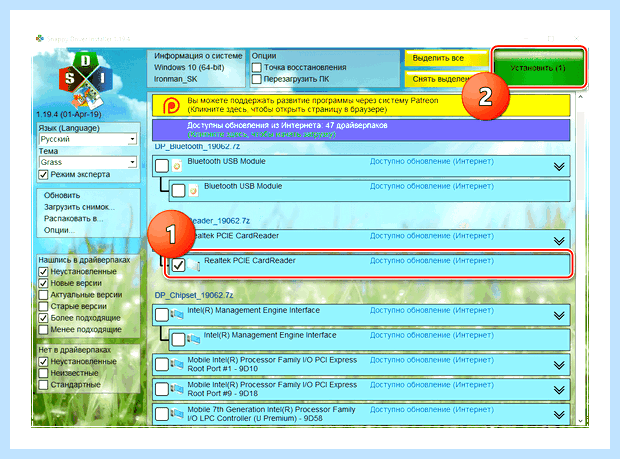Enable the Стандартные filter
This screenshot has height=459, width=620.
pos(43,385)
